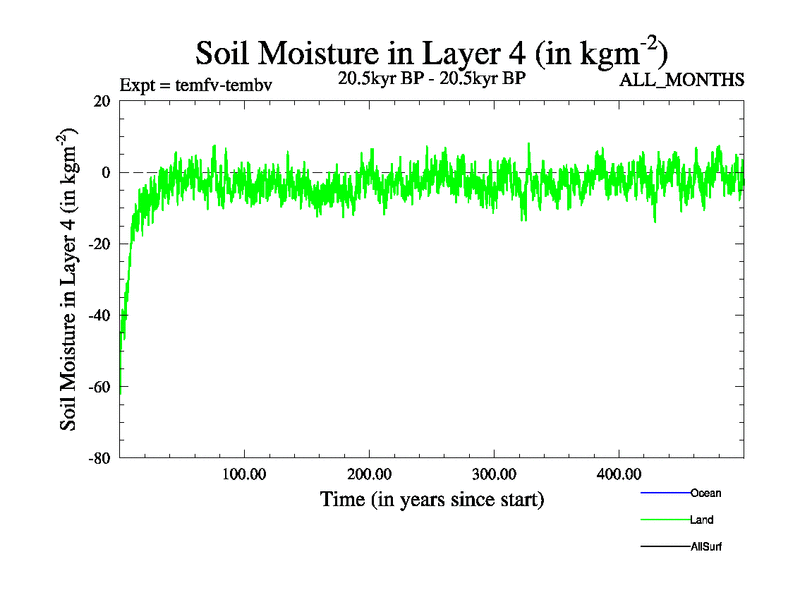The image size is (800, 600).
Task: Select the Land legend label
Action: [x=702, y=520]
